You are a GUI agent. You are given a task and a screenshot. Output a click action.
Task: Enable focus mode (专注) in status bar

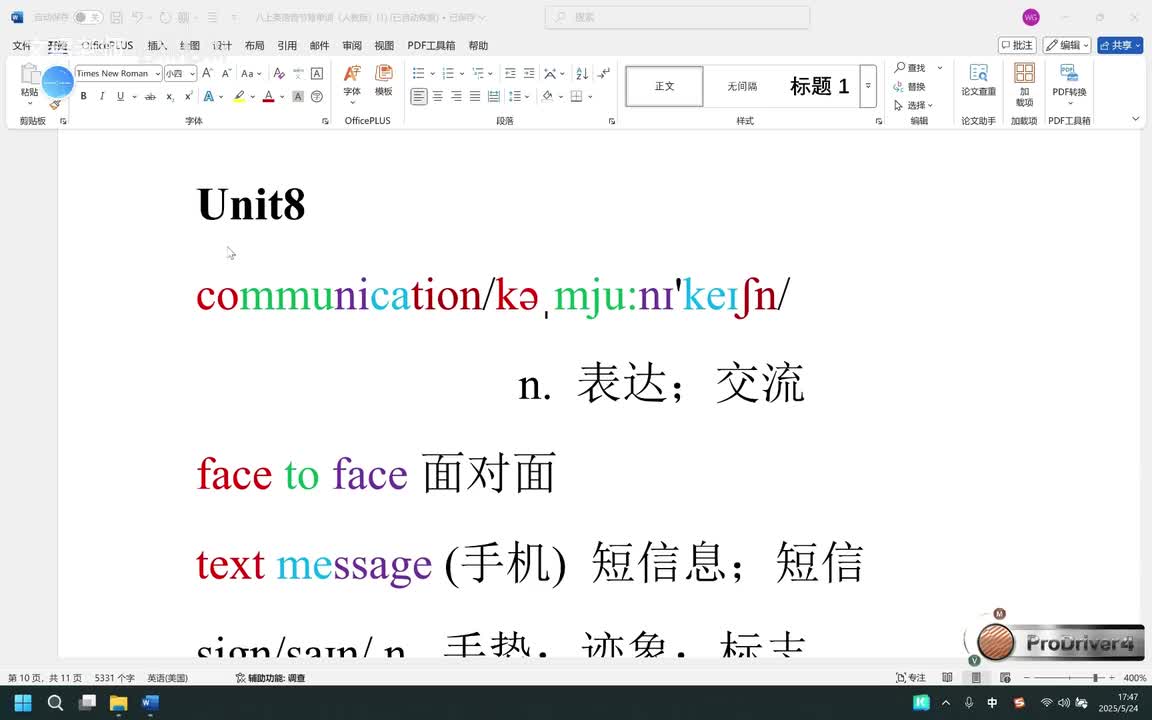pyautogui.click(x=911, y=677)
